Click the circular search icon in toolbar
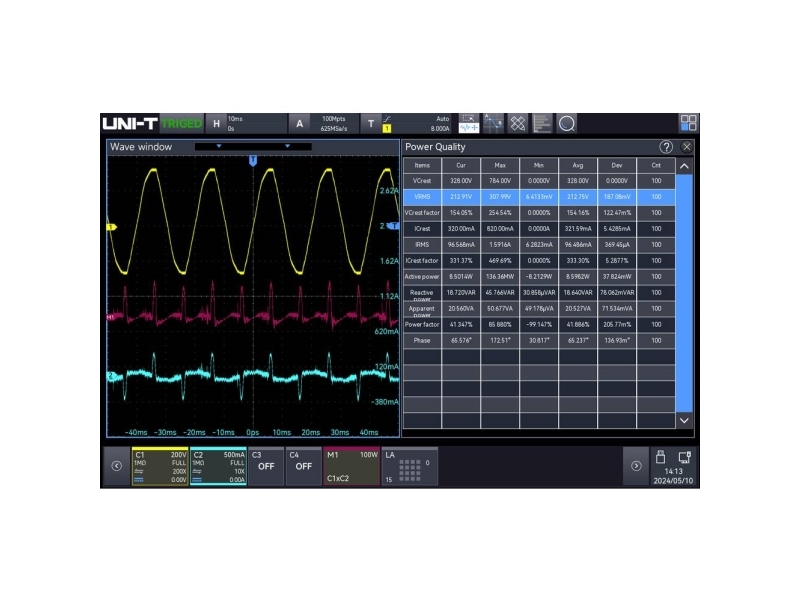 pyautogui.click(x=567, y=124)
